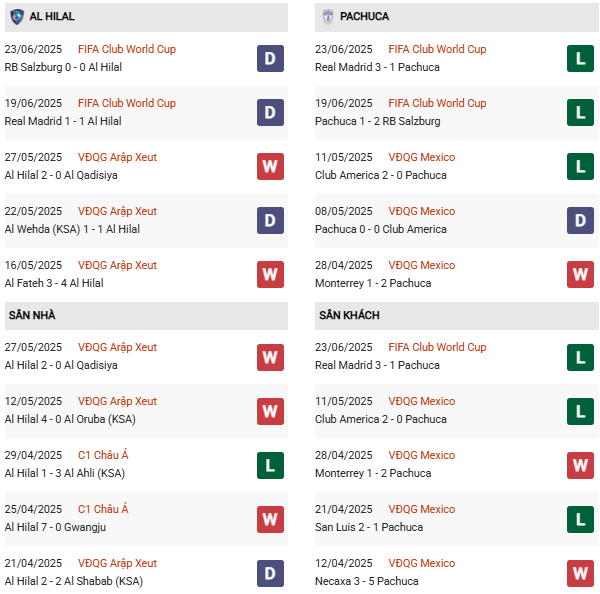This screenshot has width=600, height=594.
Task: Click the AL HILAL team header title
Action: tap(52, 17)
